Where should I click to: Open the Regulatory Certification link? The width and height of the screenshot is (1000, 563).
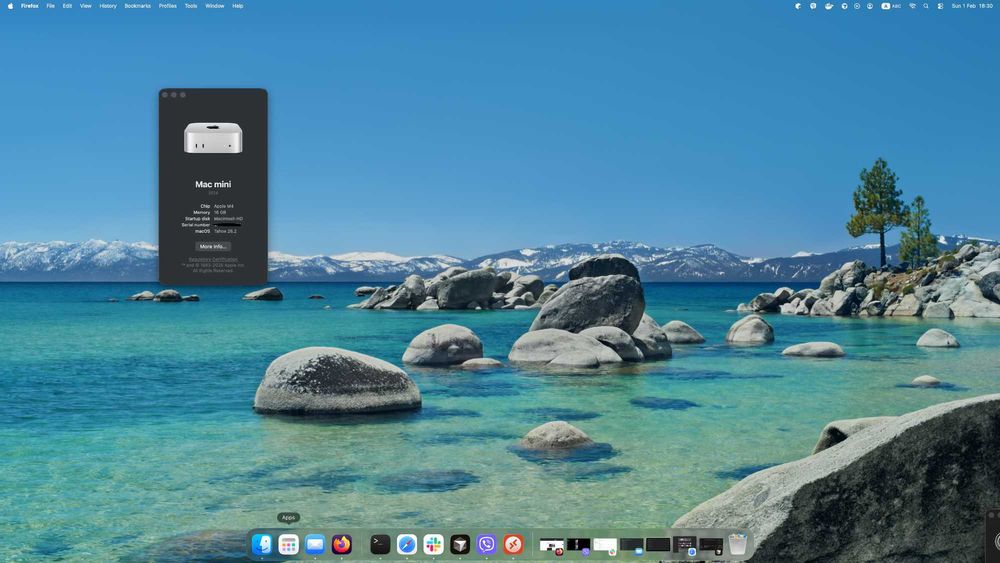tap(213, 259)
